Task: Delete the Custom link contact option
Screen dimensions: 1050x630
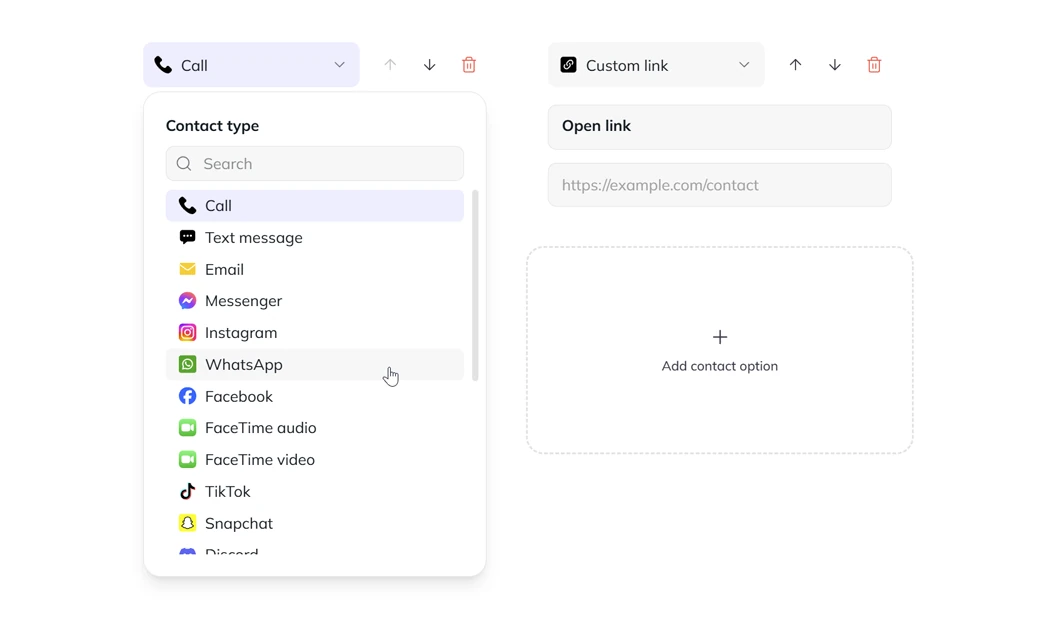Action: point(874,65)
